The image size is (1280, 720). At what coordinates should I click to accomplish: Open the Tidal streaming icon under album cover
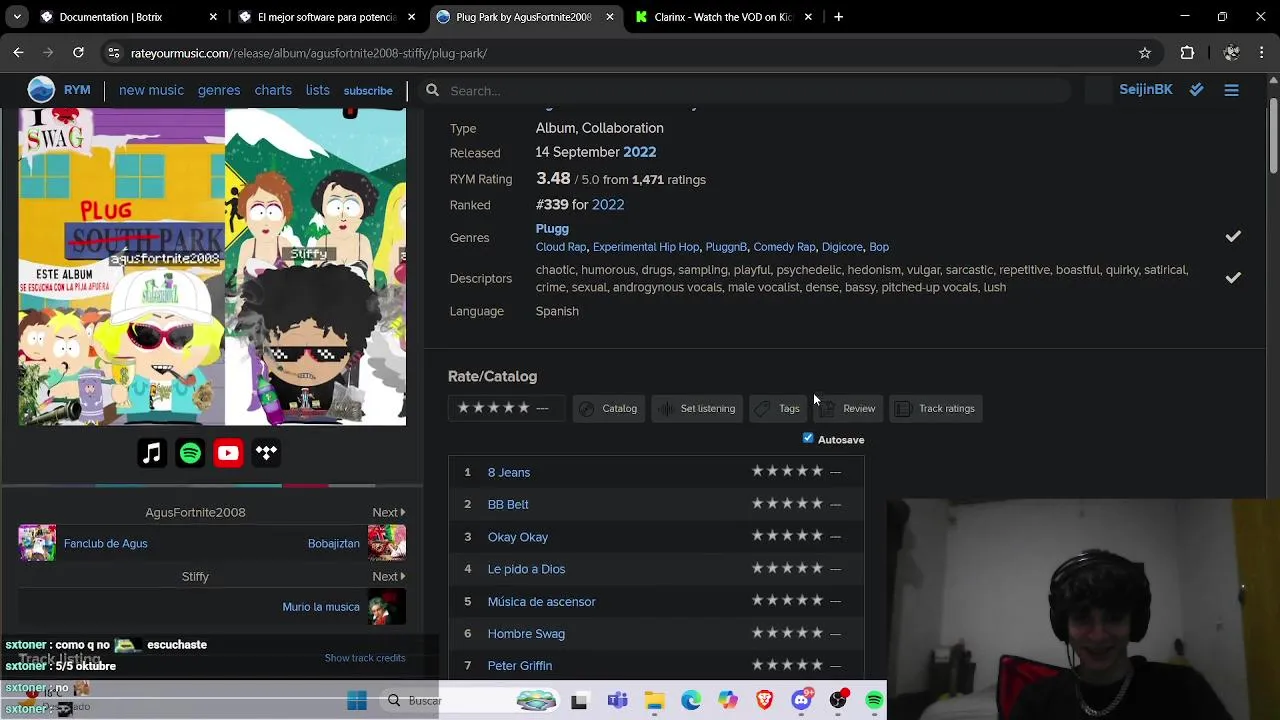click(266, 453)
